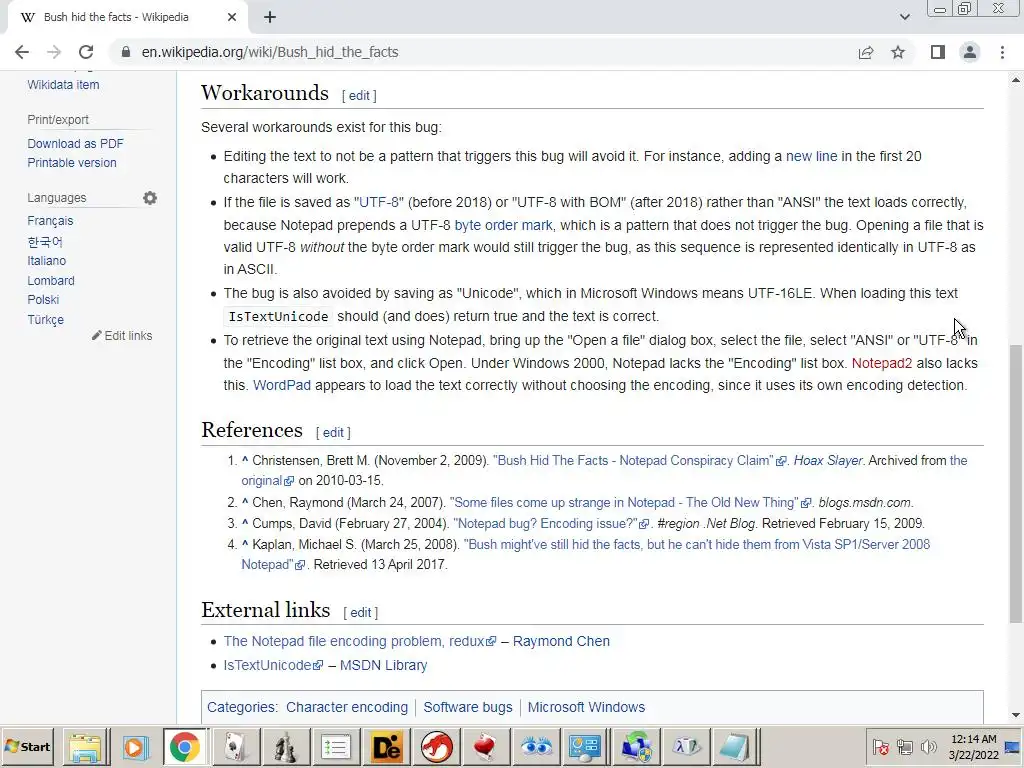Switch to the Français language version
Screen dimensions: 1024x768
[x=50, y=221]
